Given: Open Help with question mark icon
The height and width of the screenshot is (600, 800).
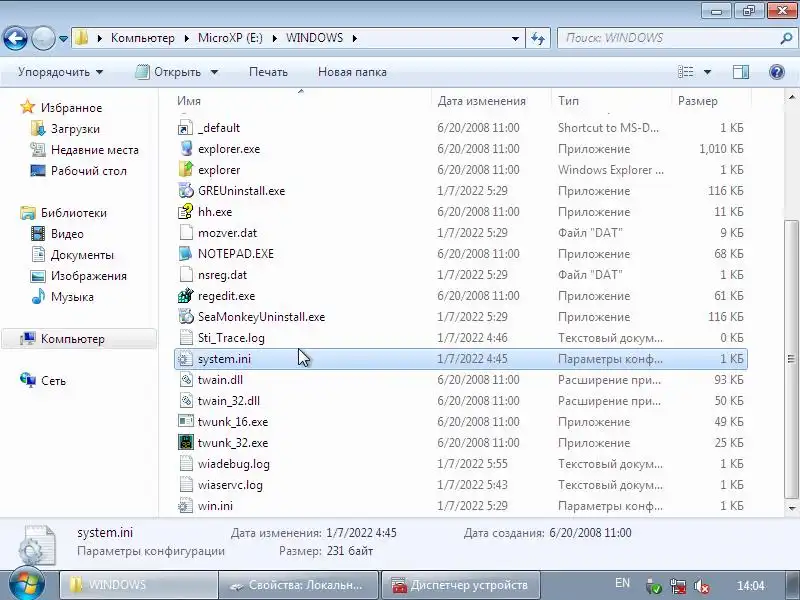Looking at the screenshot, I should point(777,72).
